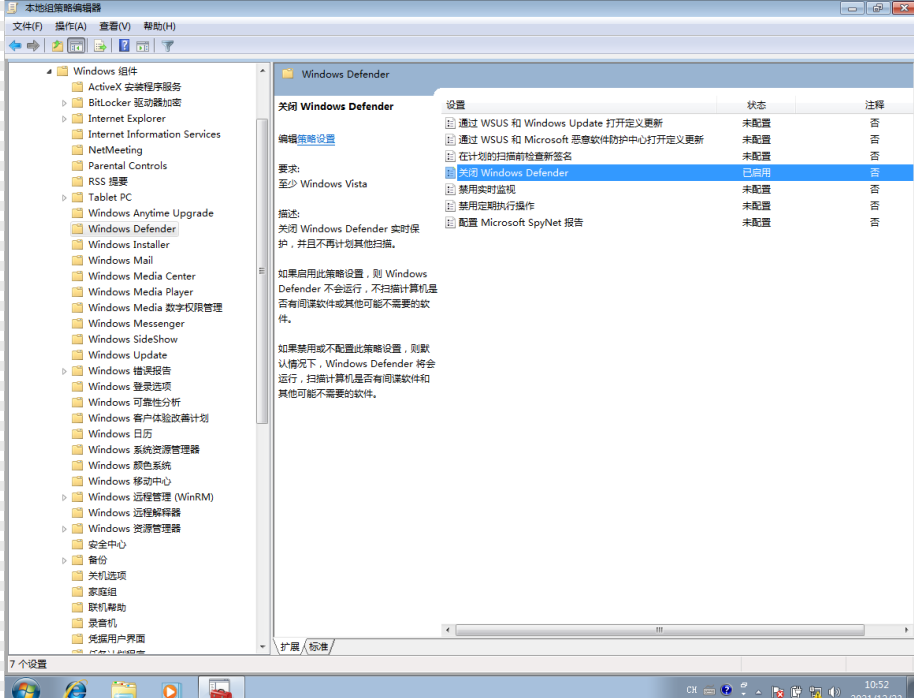Click the CH language indicator in tray
This screenshot has height=698, width=914.
pos(692,690)
